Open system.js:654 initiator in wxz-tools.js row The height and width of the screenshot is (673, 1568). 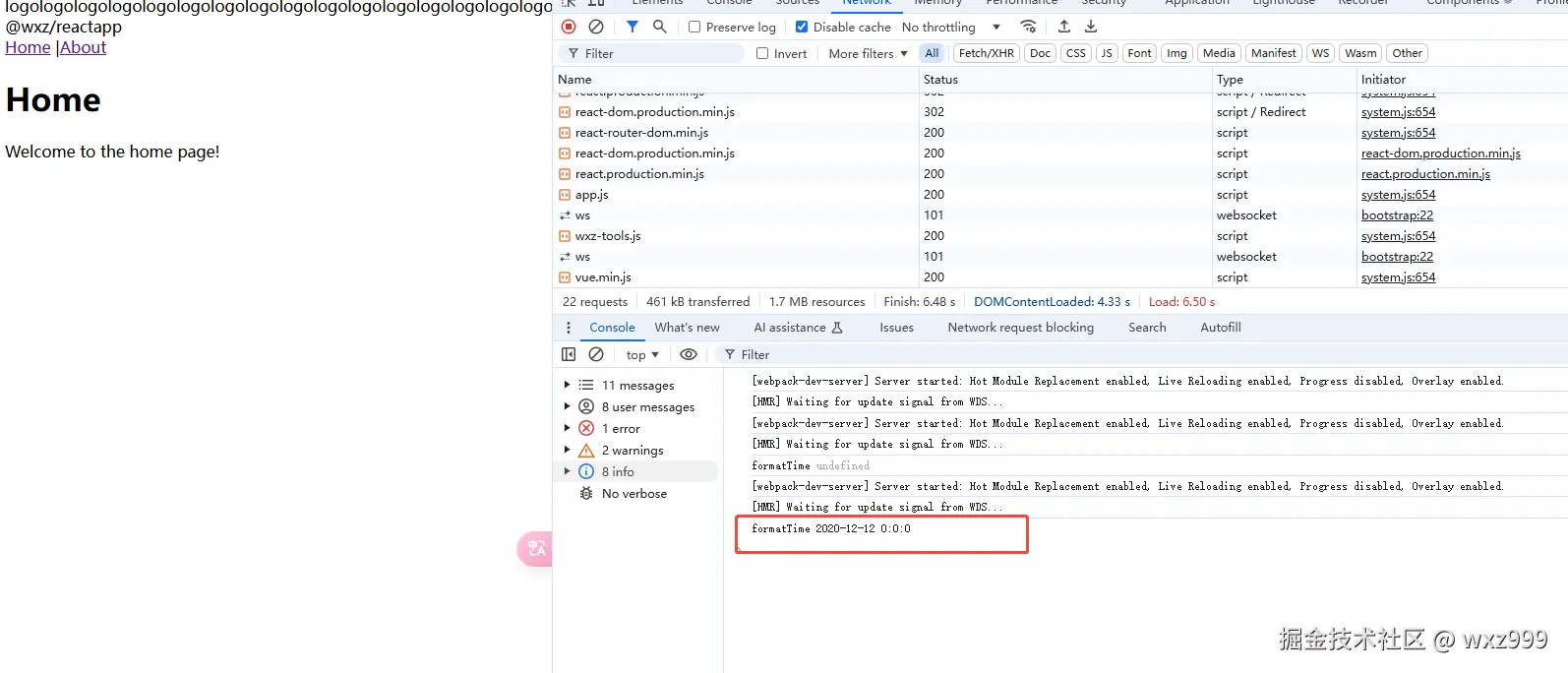[x=1398, y=236]
